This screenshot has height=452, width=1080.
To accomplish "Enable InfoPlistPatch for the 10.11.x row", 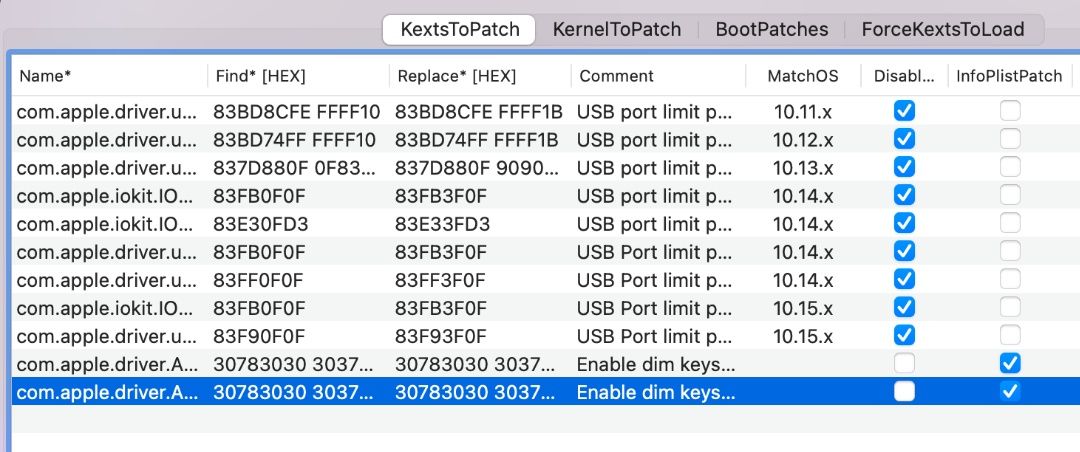I will (x=1010, y=111).
